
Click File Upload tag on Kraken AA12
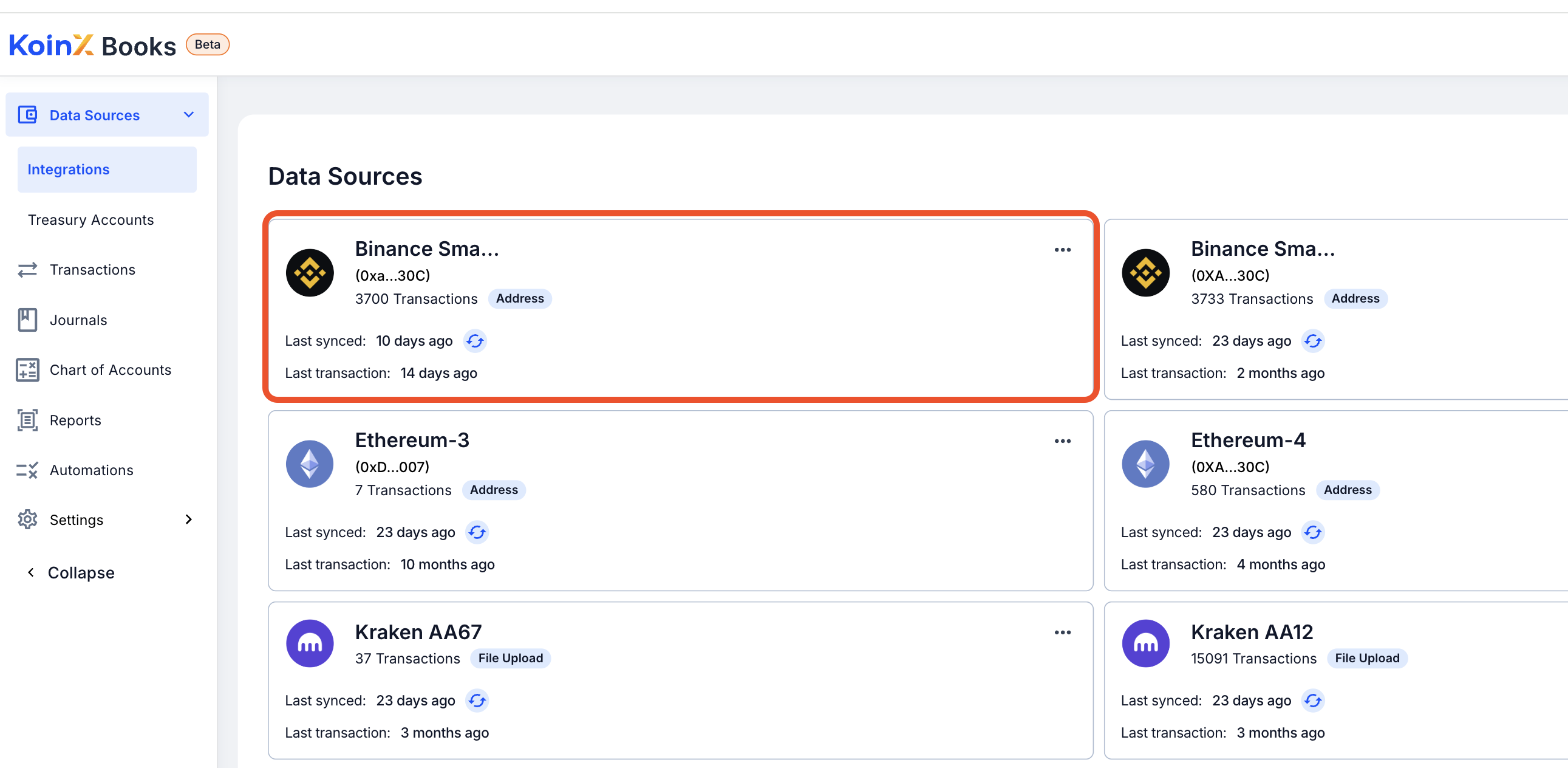[x=1367, y=658]
